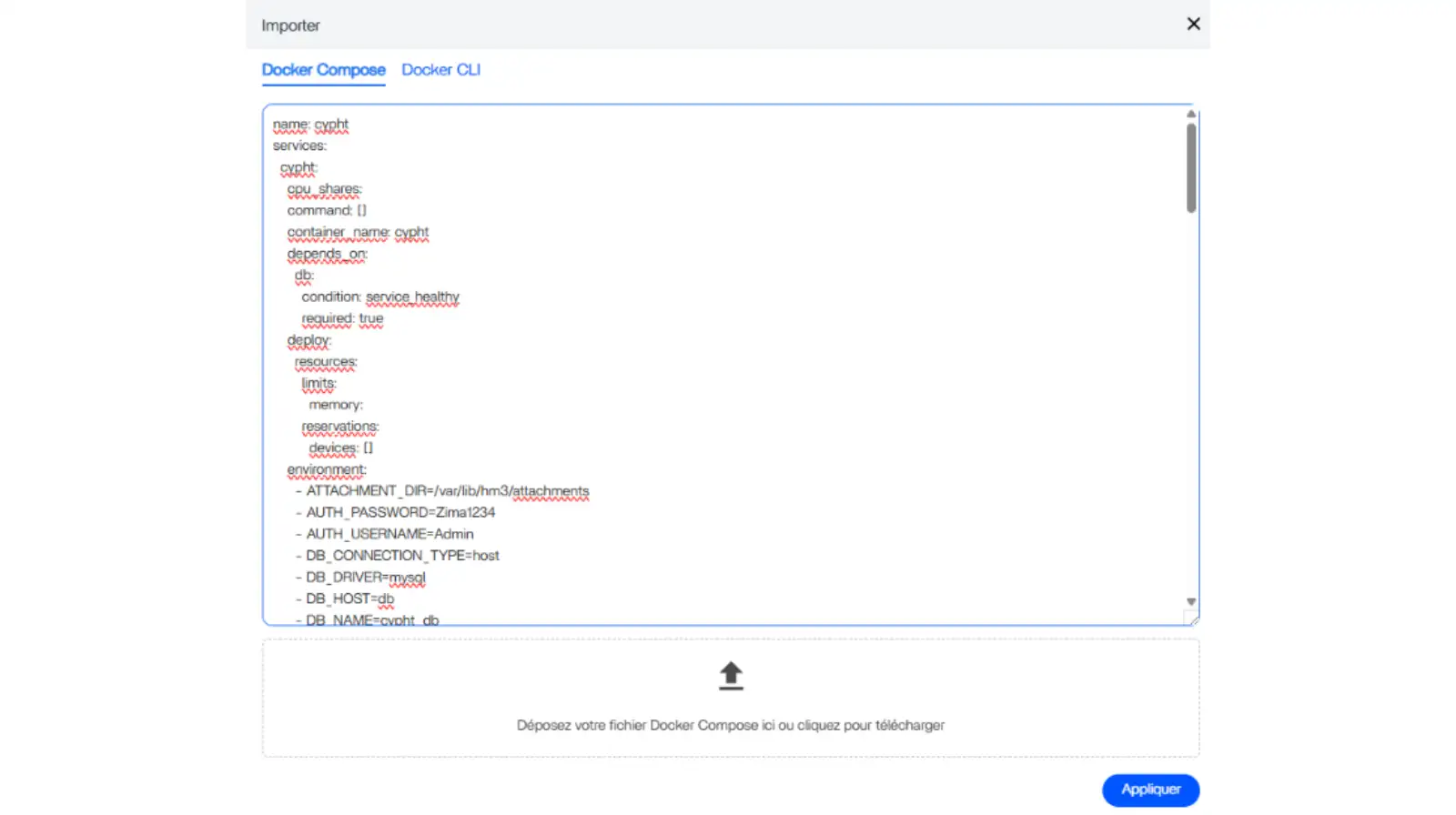
Task: Click the scrollbar down arrow in editor
Action: [1190, 602]
